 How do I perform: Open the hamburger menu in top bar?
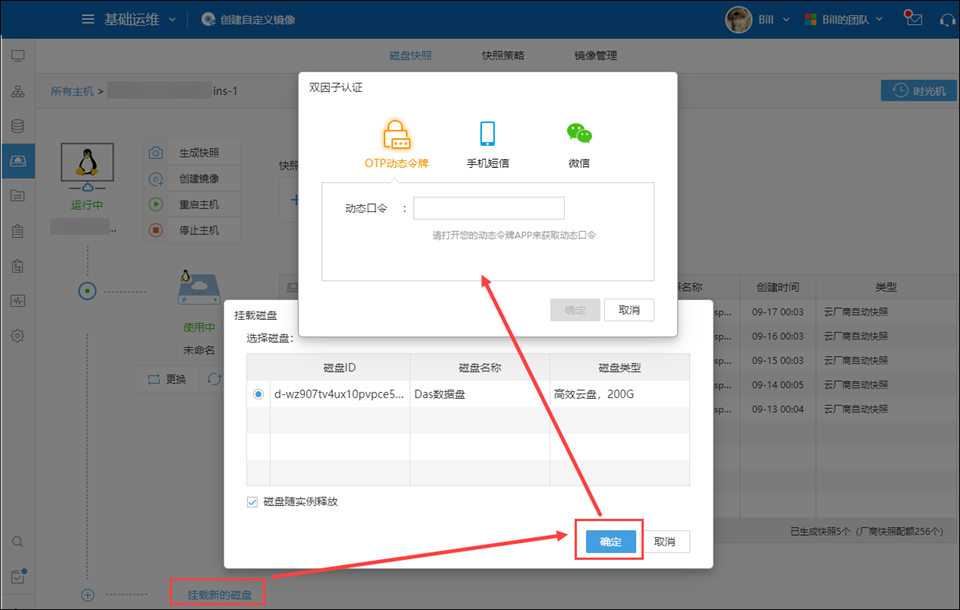(x=88, y=19)
